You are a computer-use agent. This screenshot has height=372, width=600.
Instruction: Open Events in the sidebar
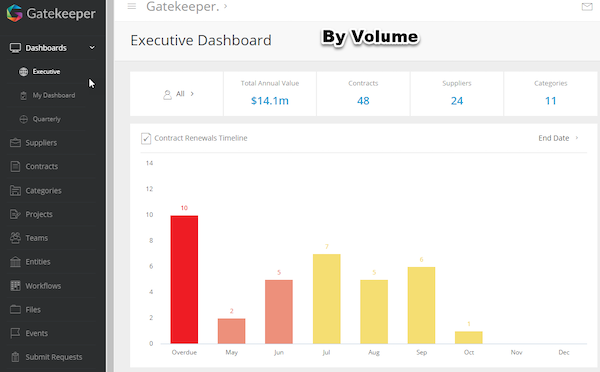[x=37, y=333]
